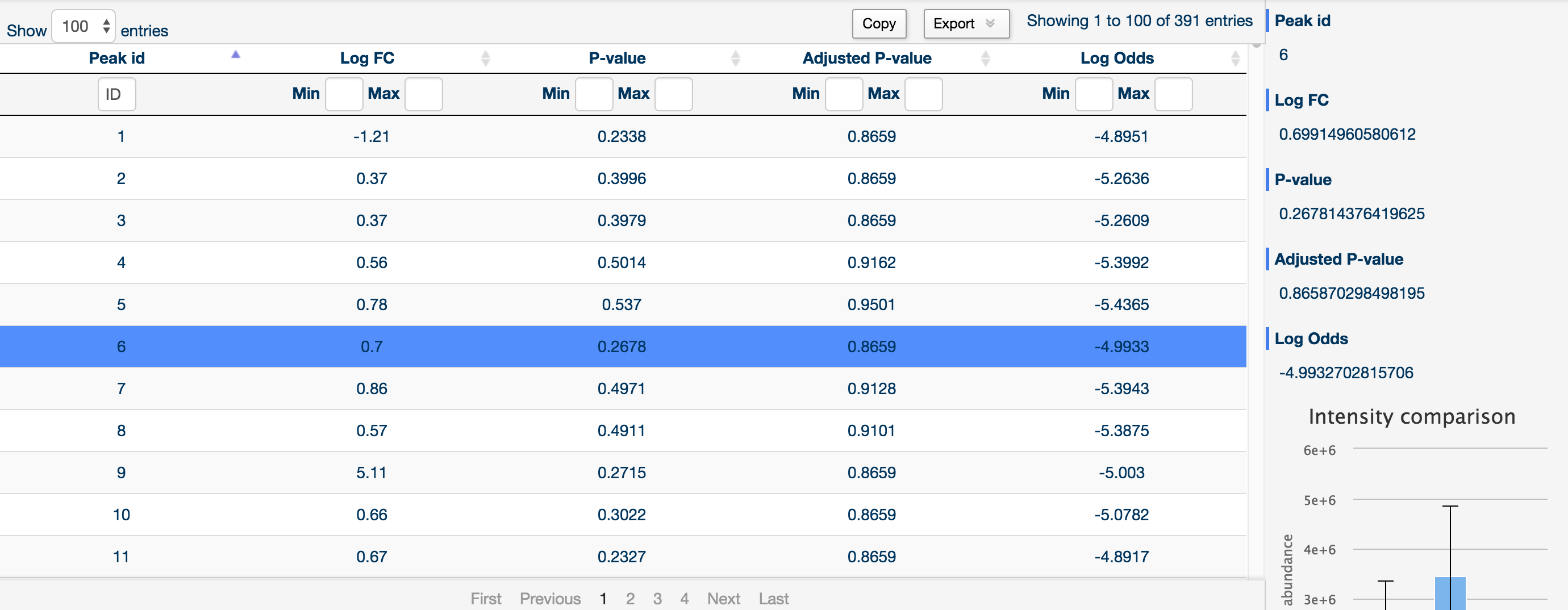Click the Adjusted P-value column header
Image resolution: width=1568 pixels, height=610 pixels.
click(x=867, y=59)
